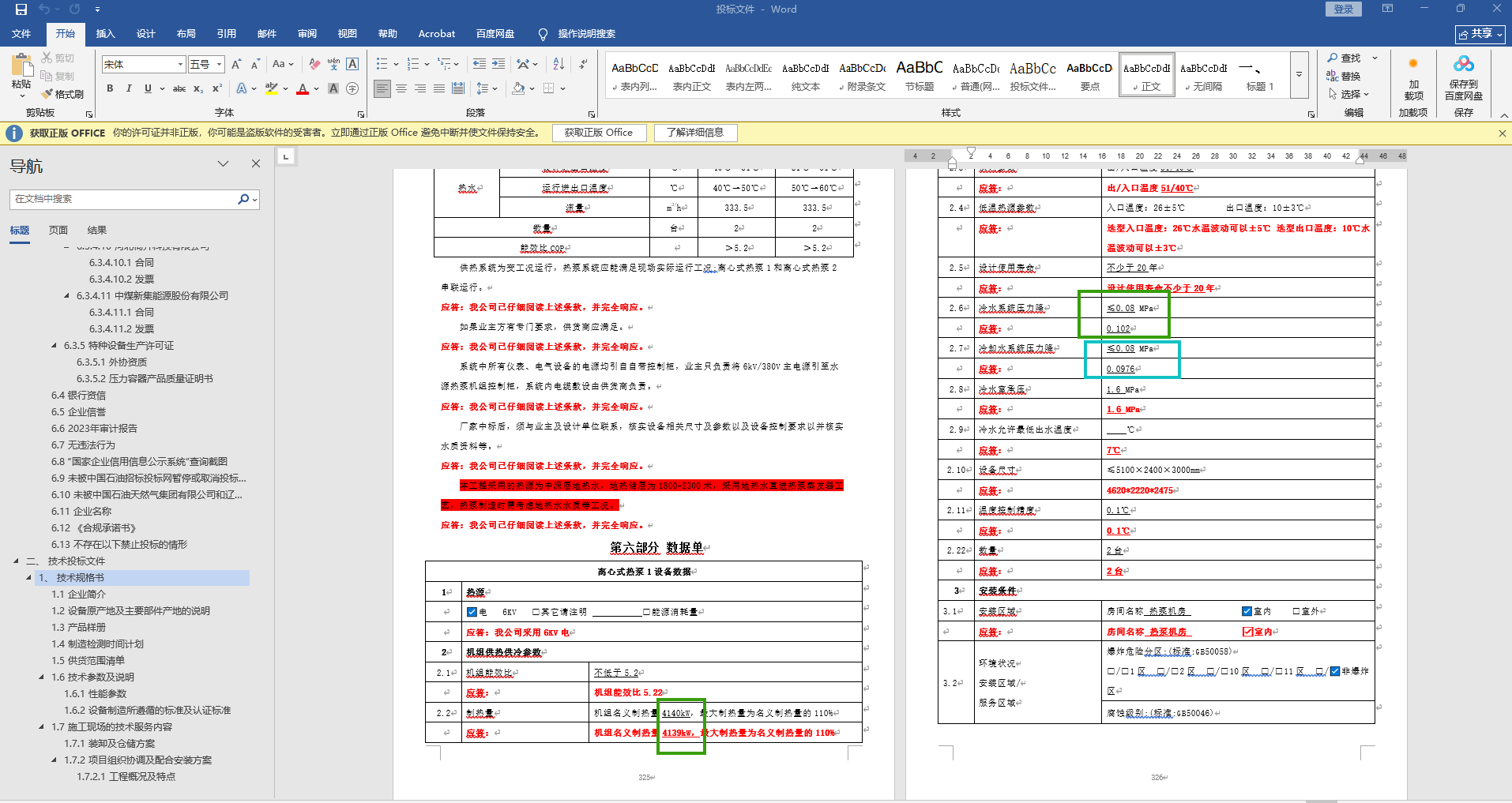Toggle the 电 checkbox in the 热源 row
The image size is (1512, 803).
pyautogui.click(x=472, y=612)
